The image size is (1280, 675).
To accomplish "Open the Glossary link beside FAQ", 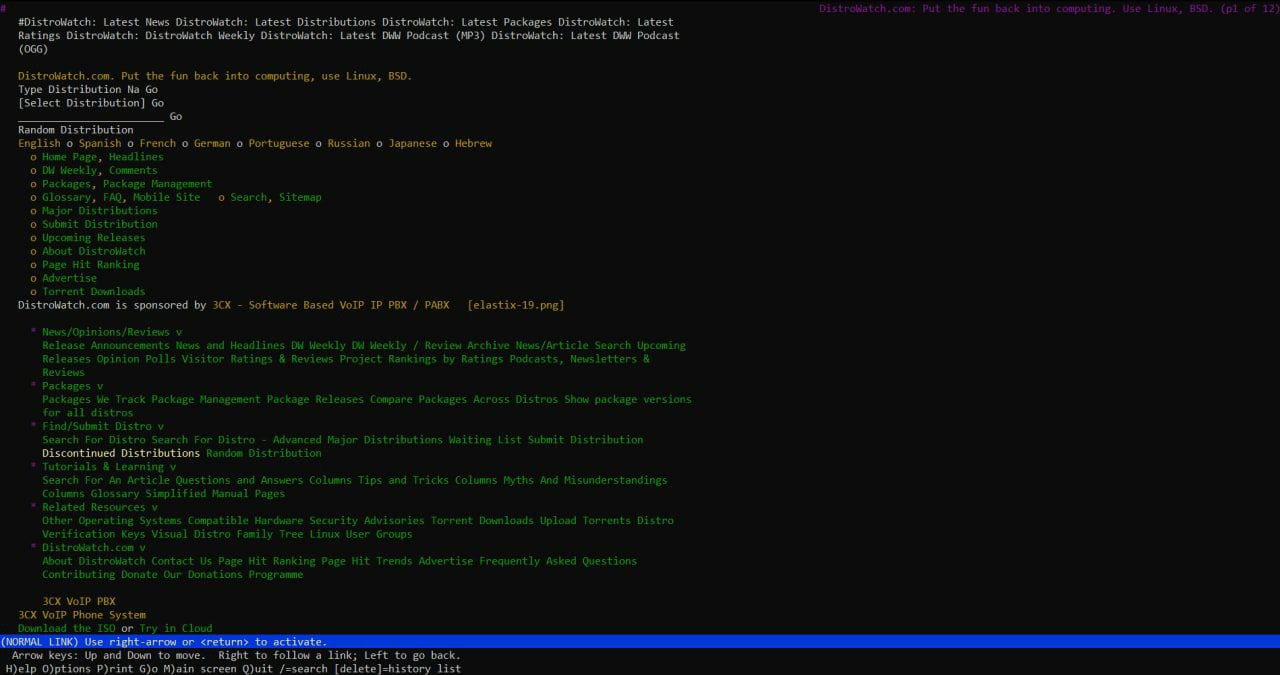I will click(x=67, y=197).
